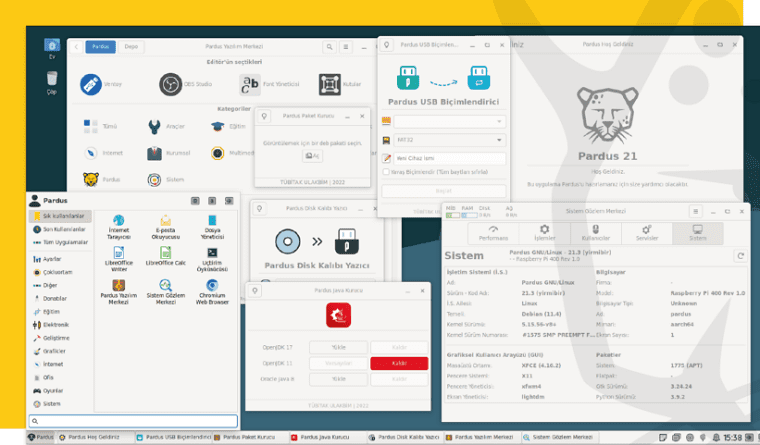Image resolution: width=760 pixels, height=445 pixels.
Task: Select Pardus category with leopard icon
Action: [x=91, y=179]
